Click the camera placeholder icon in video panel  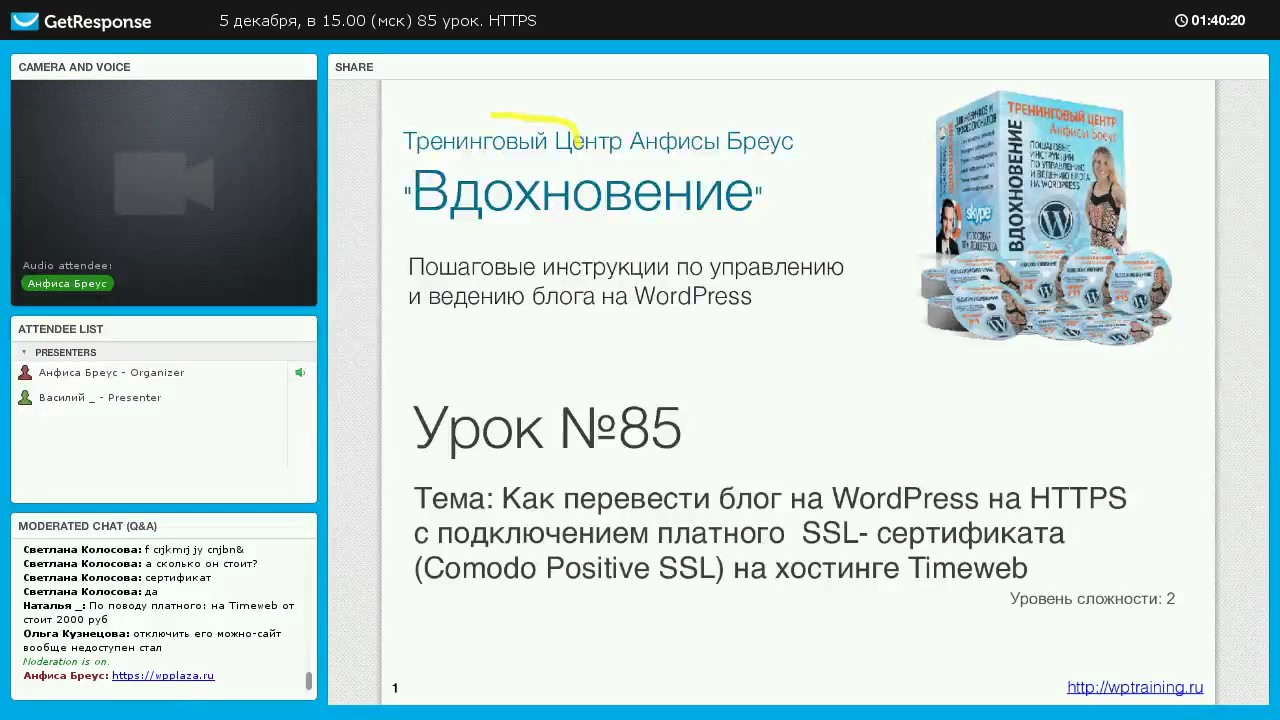(x=164, y=182)
